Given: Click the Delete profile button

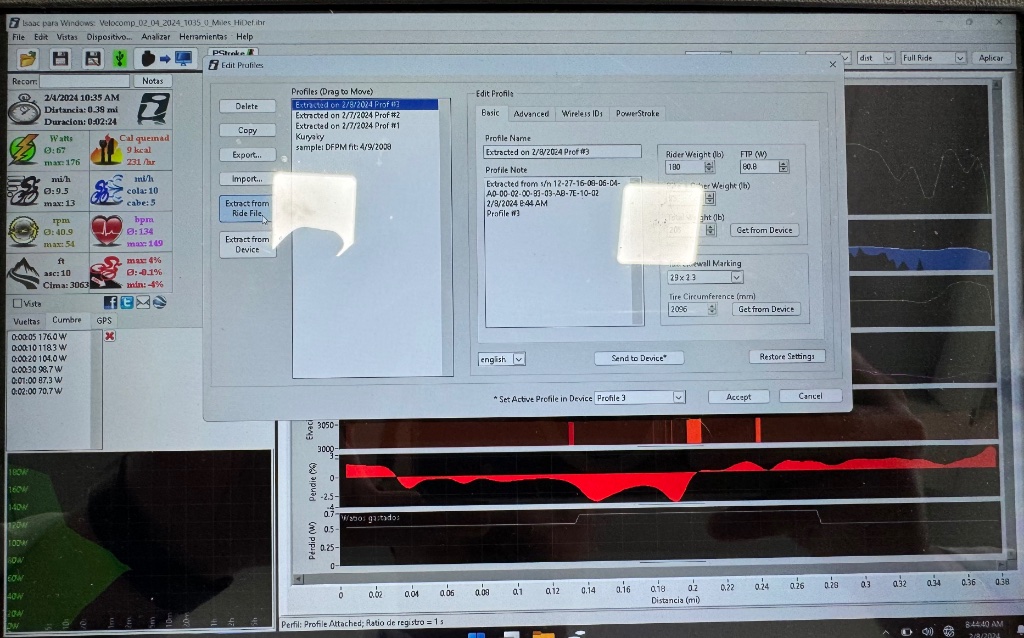Looking at the screenshot, I should 247,106.
